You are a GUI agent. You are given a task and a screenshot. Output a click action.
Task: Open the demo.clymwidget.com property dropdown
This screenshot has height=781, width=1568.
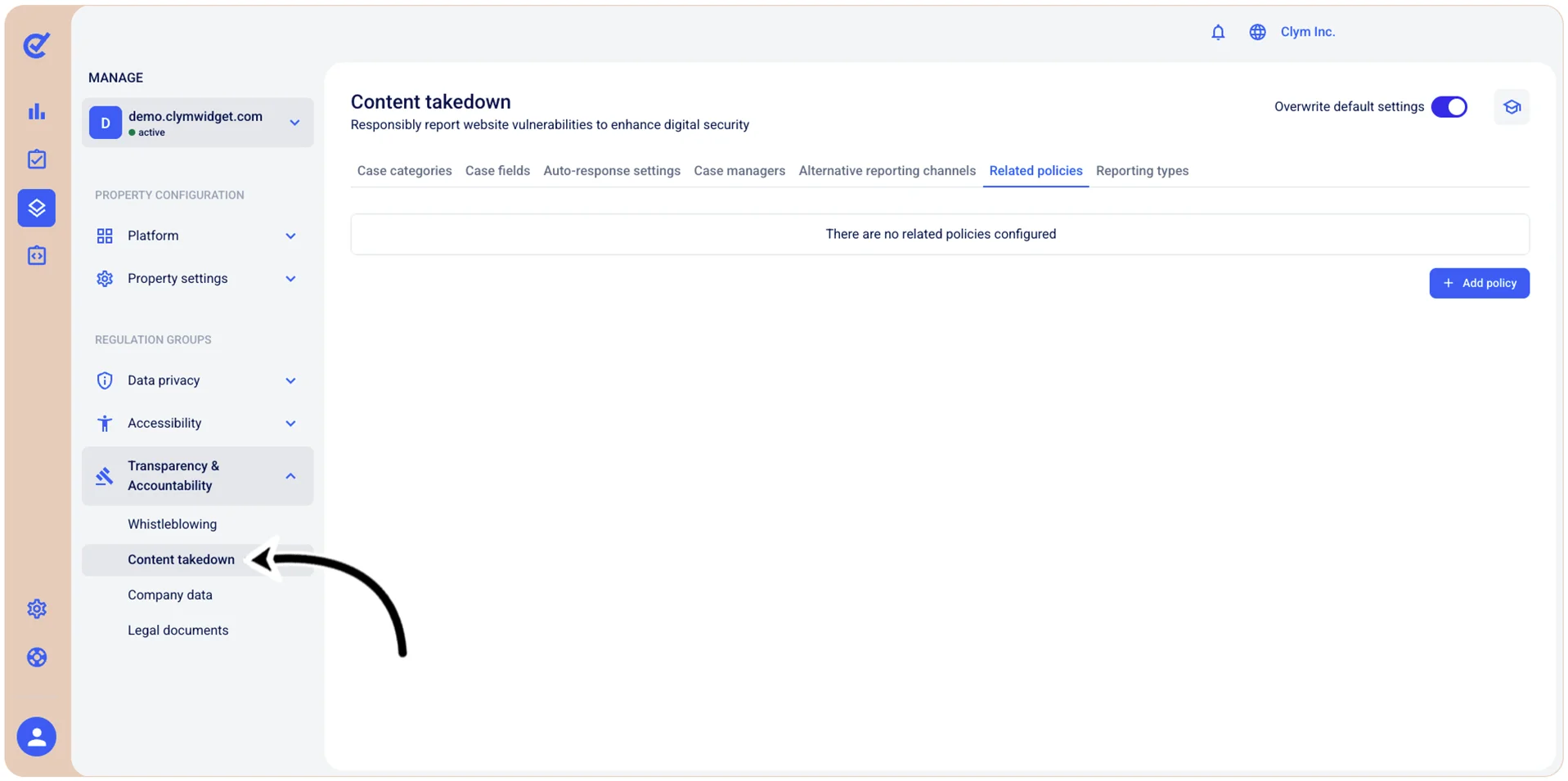[197, 123]
